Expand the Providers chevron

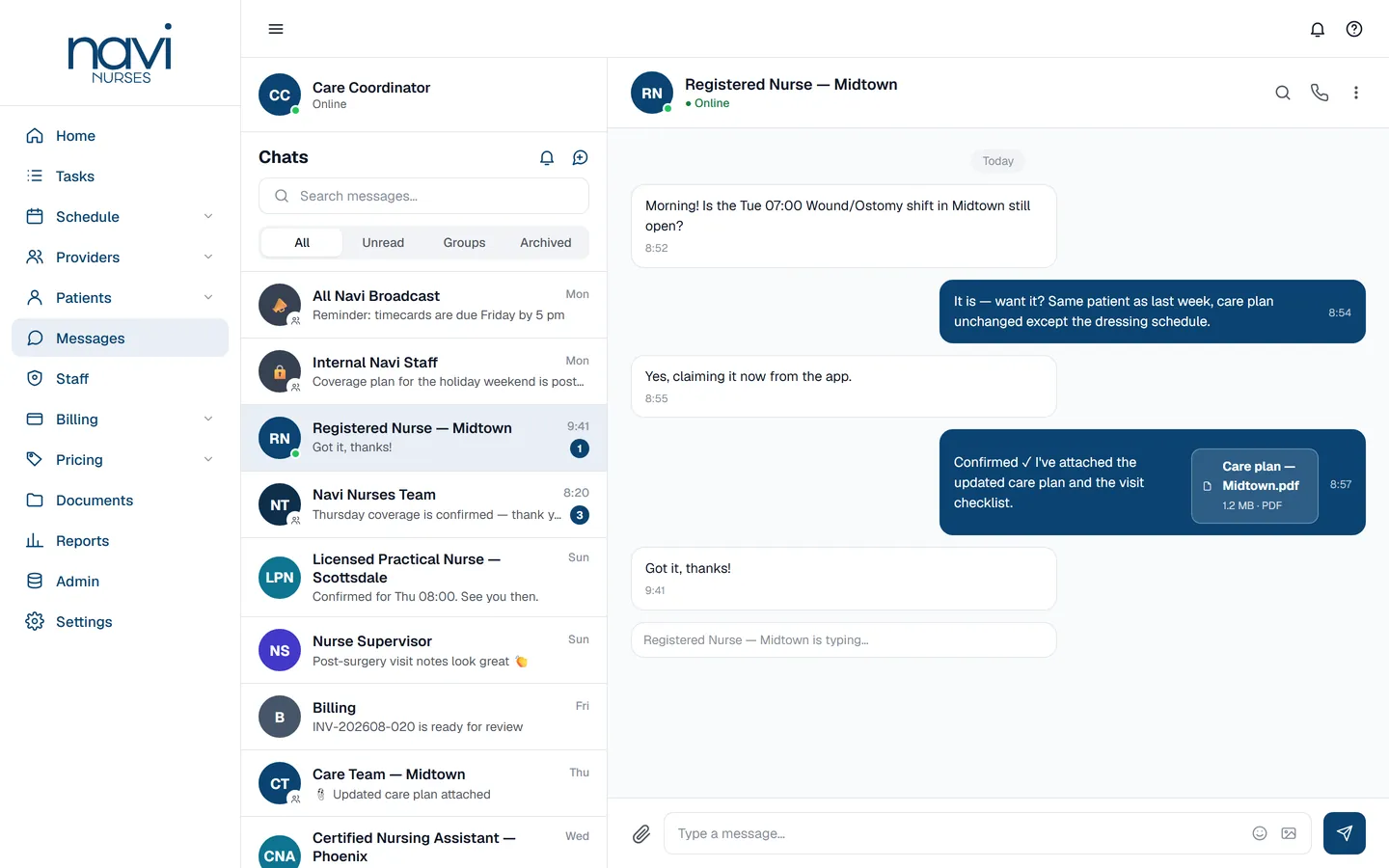coord(208,258)
